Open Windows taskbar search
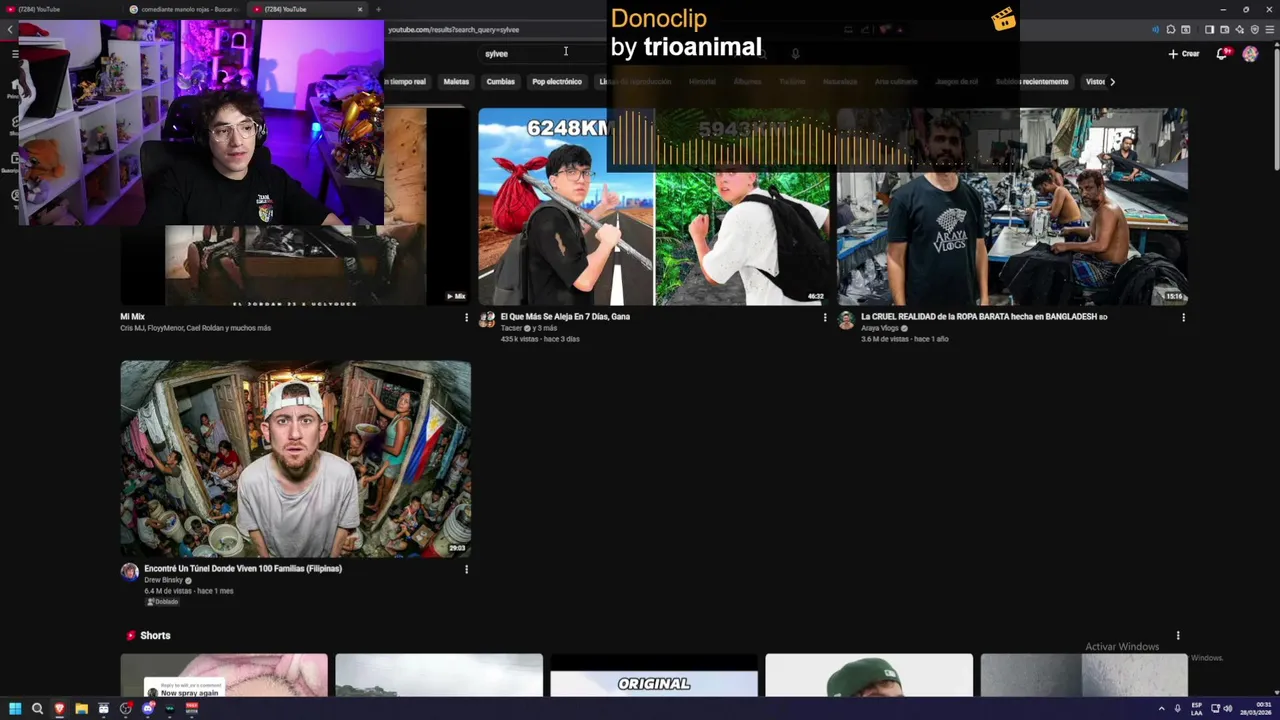The height and width of the screenshot is (720, 1280). (37, 708)
